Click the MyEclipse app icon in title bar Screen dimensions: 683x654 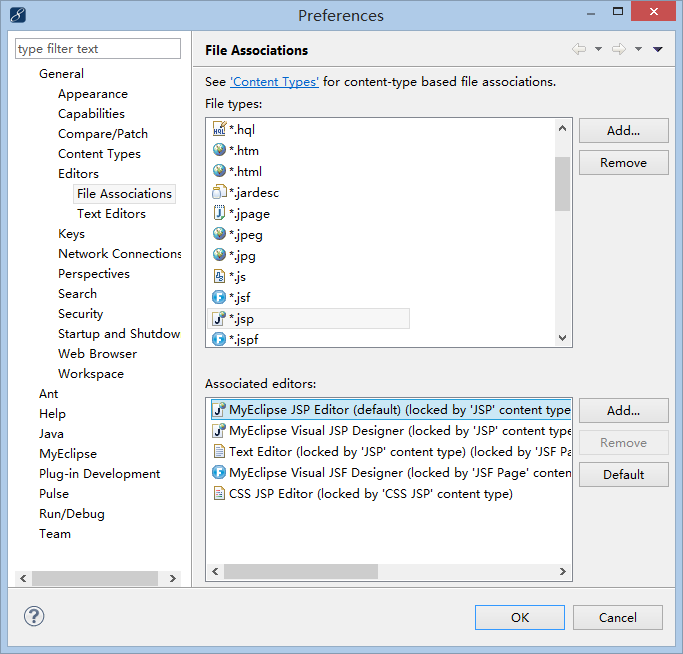[x=18, y=15]
